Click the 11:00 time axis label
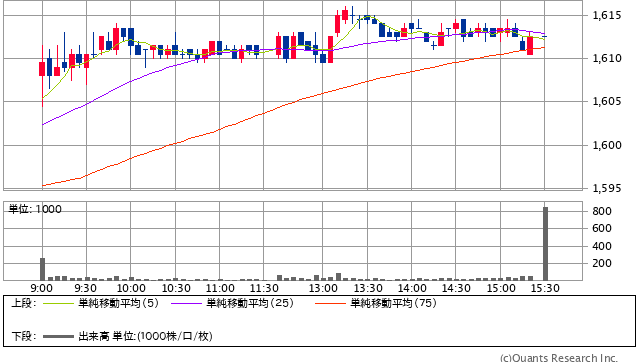This screenshot has width=638, height=362. tap(220, 288)
